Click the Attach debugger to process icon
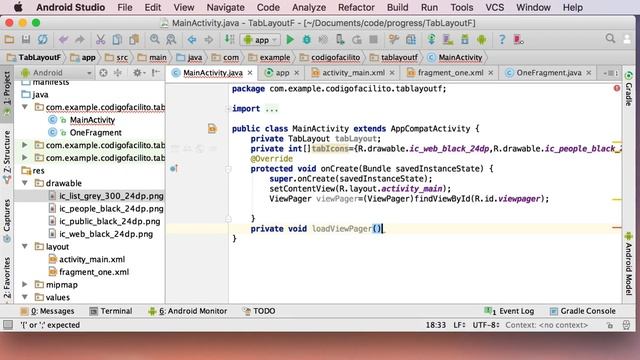The image size is (640, 360). pos(340,40)
